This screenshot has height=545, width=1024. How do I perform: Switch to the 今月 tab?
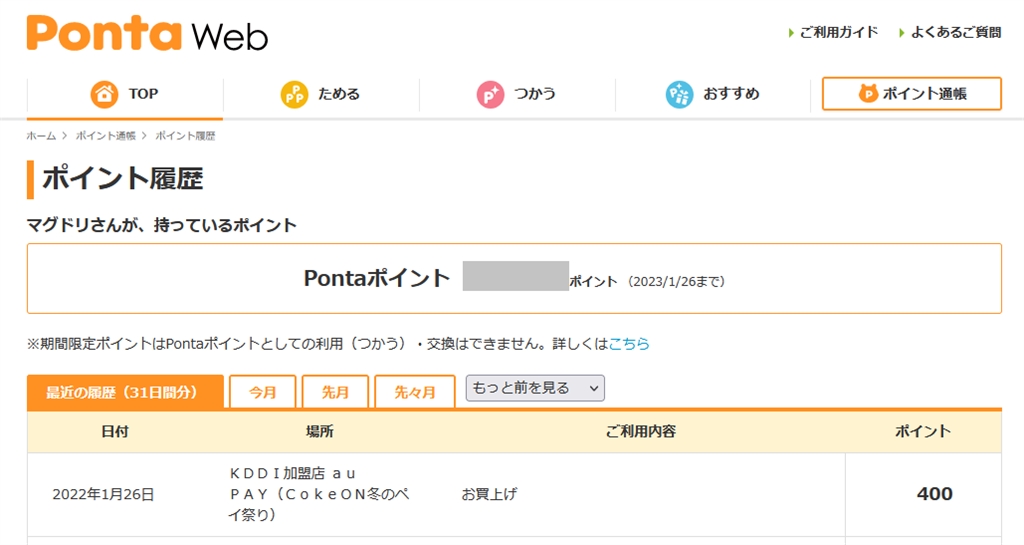click(x=263, y=392)
